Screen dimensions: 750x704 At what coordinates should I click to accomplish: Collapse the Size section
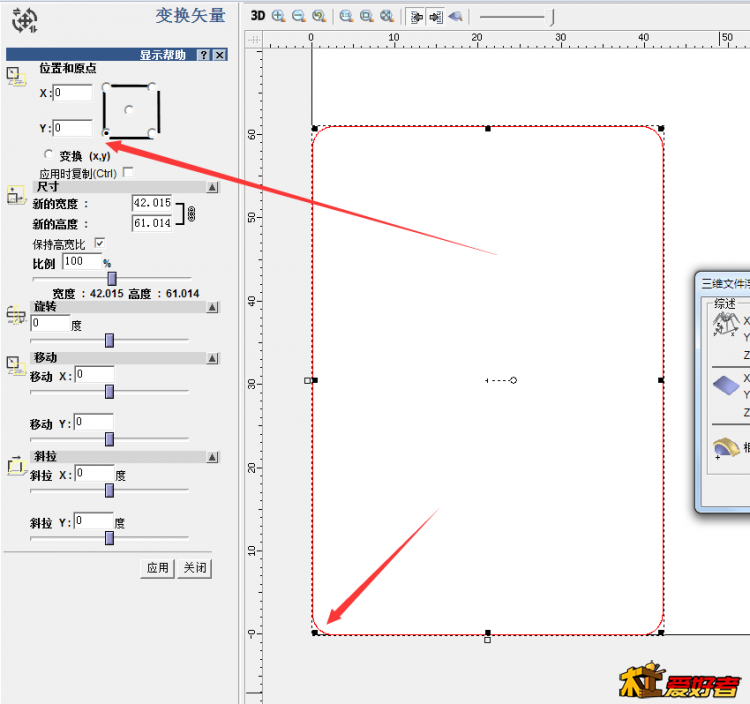pyautogui.click(x=213, y=187)
